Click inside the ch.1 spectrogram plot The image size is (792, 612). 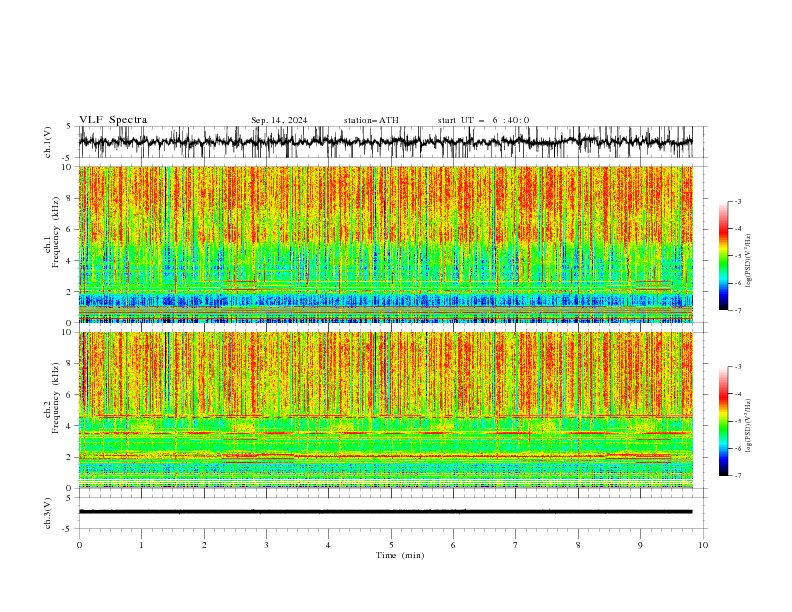coord(386,244)
